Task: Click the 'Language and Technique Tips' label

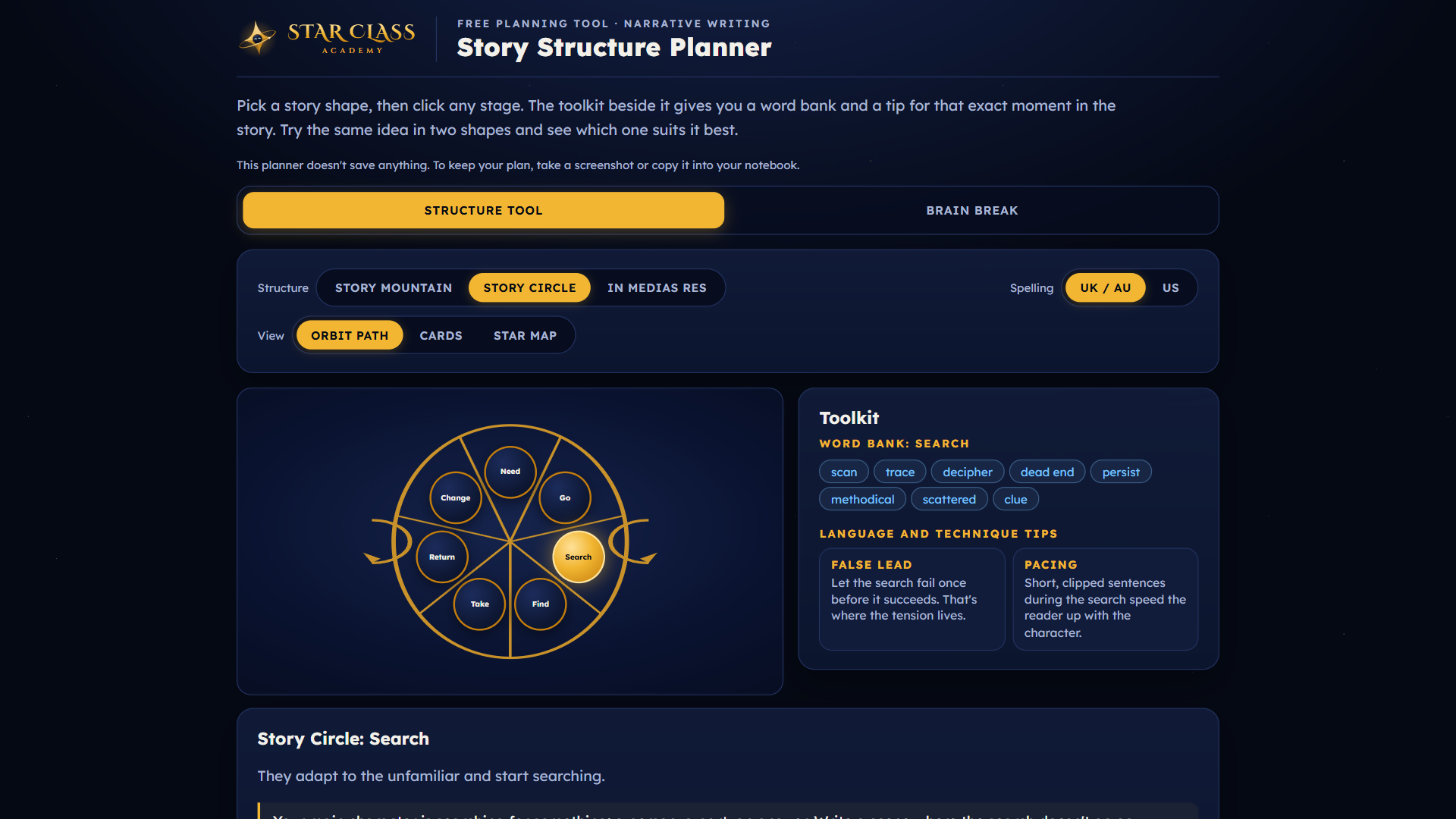Action: (x=938, y=534)
